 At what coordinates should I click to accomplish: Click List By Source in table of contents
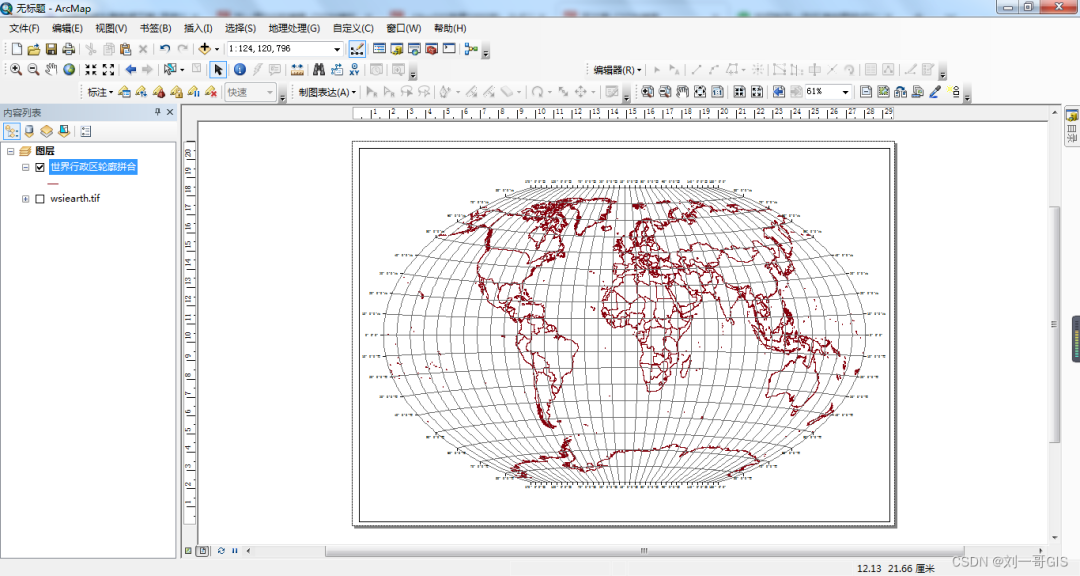coord(29,131)
